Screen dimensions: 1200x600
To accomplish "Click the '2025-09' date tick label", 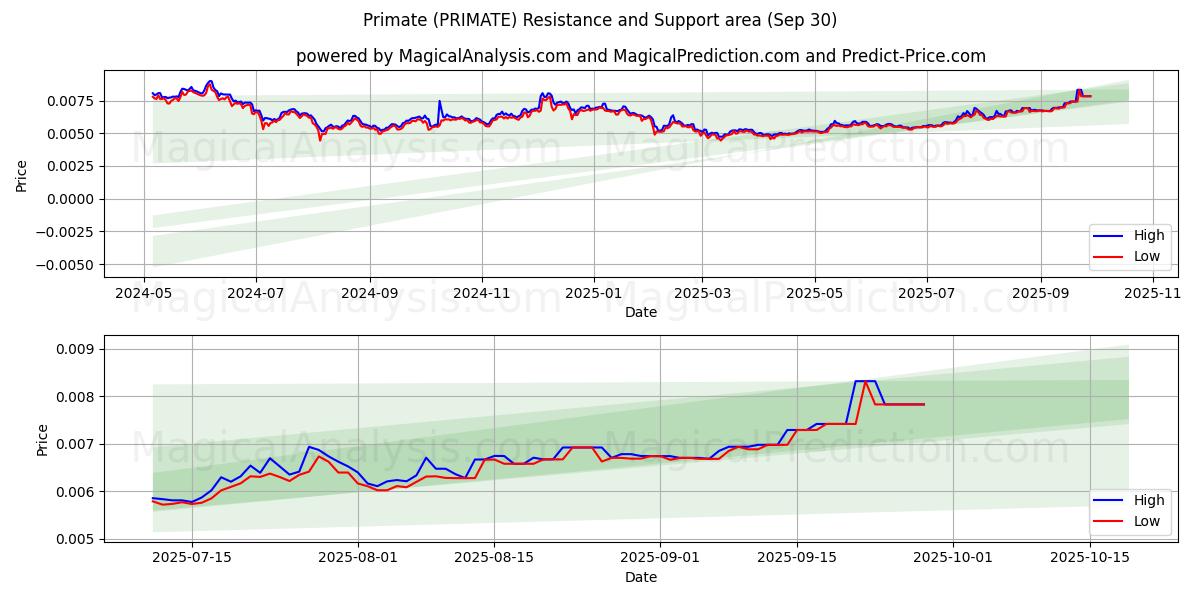I will pos(1040,292).
